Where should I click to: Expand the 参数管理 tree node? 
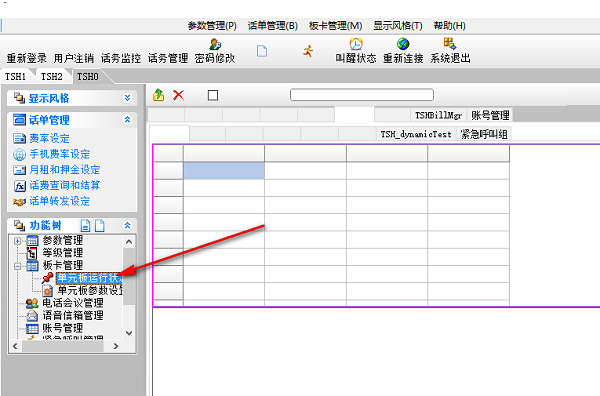click(17, 241)
